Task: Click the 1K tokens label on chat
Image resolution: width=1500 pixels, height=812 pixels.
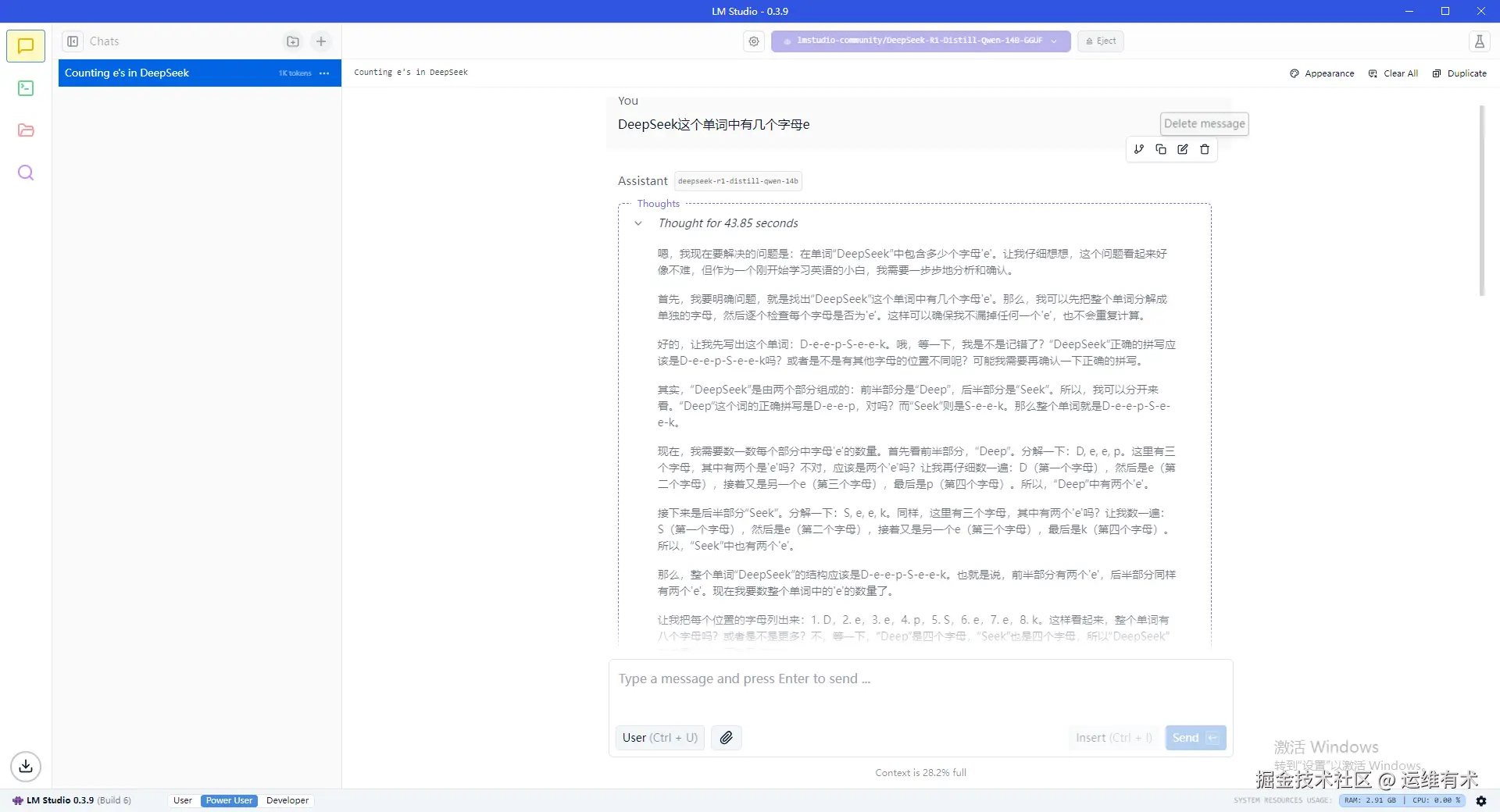Action: click(x=295, y=73)
